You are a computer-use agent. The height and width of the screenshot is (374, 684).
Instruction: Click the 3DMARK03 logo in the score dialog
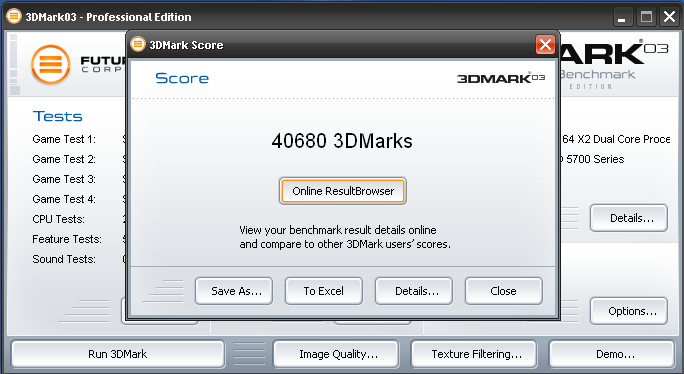[501, 78]
